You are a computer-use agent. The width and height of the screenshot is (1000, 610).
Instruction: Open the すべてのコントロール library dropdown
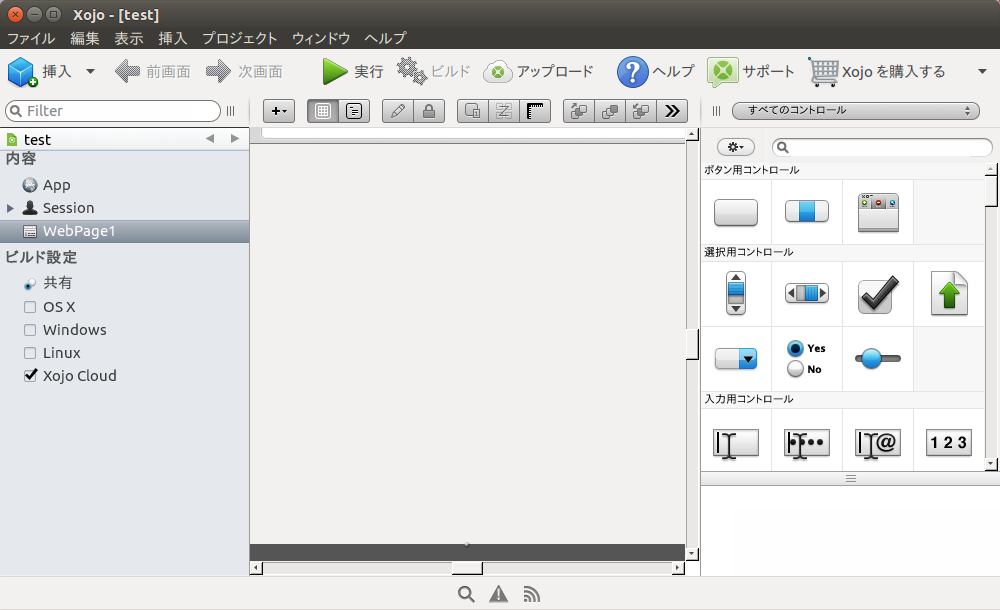[855, 111]
